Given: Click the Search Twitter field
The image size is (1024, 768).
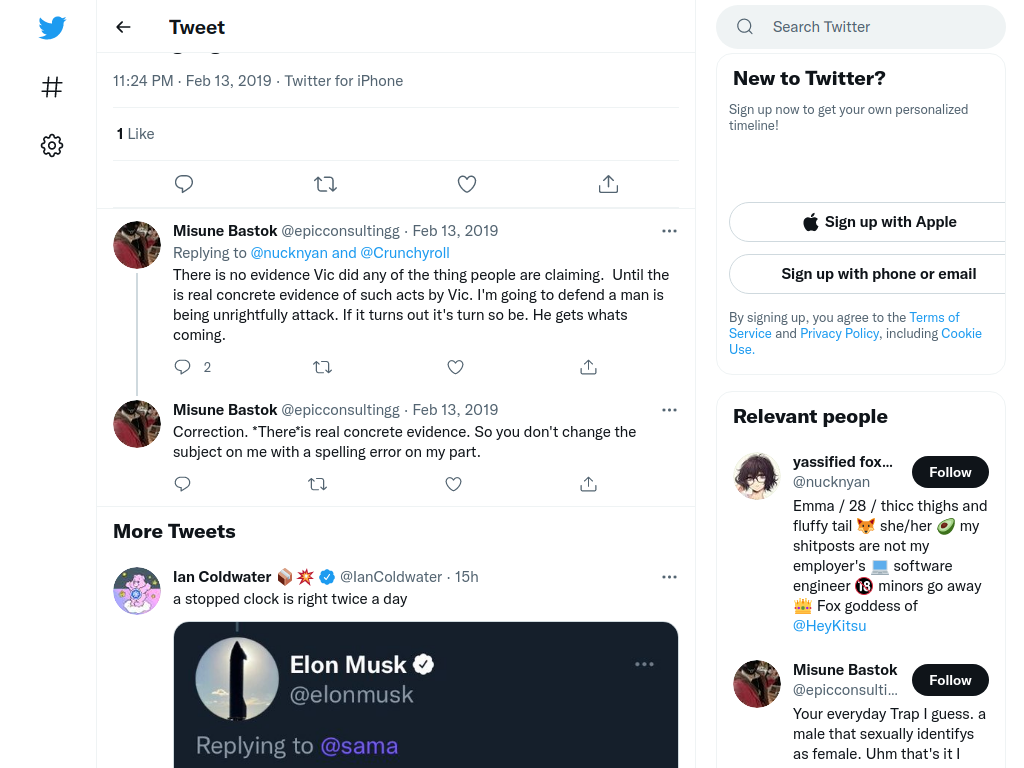Looking at the screenshot, I should click(861, 27).
